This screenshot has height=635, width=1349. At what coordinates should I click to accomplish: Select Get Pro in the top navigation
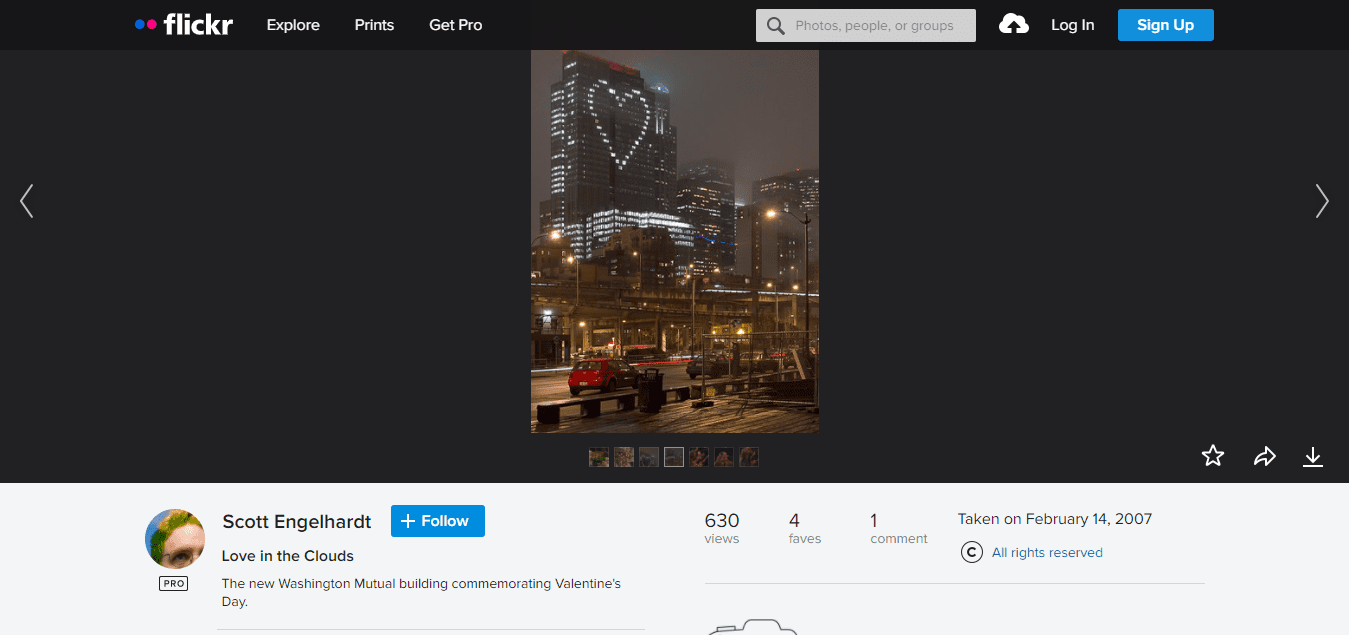pos(455,25)
